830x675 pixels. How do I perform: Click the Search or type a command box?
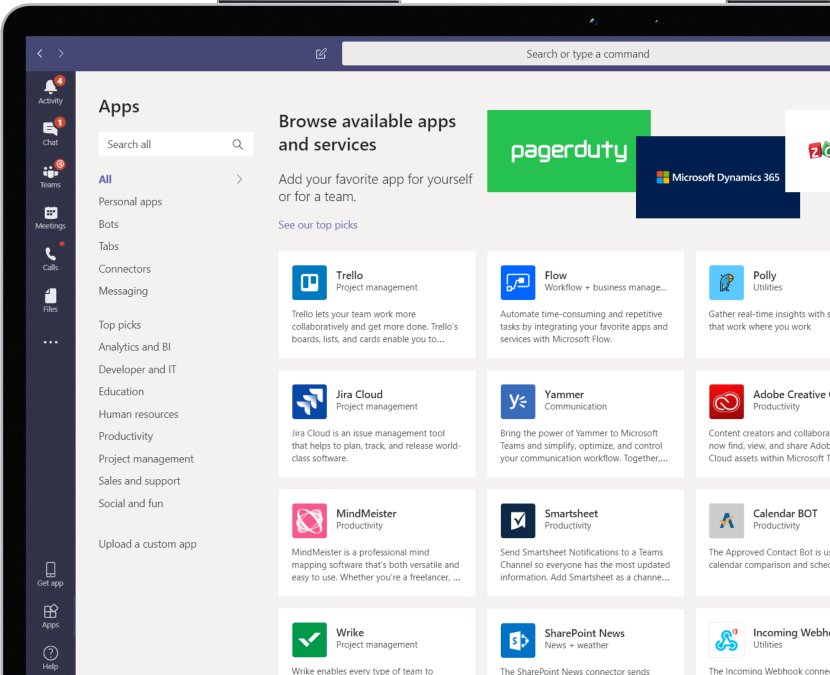click(x=587, y=54)
